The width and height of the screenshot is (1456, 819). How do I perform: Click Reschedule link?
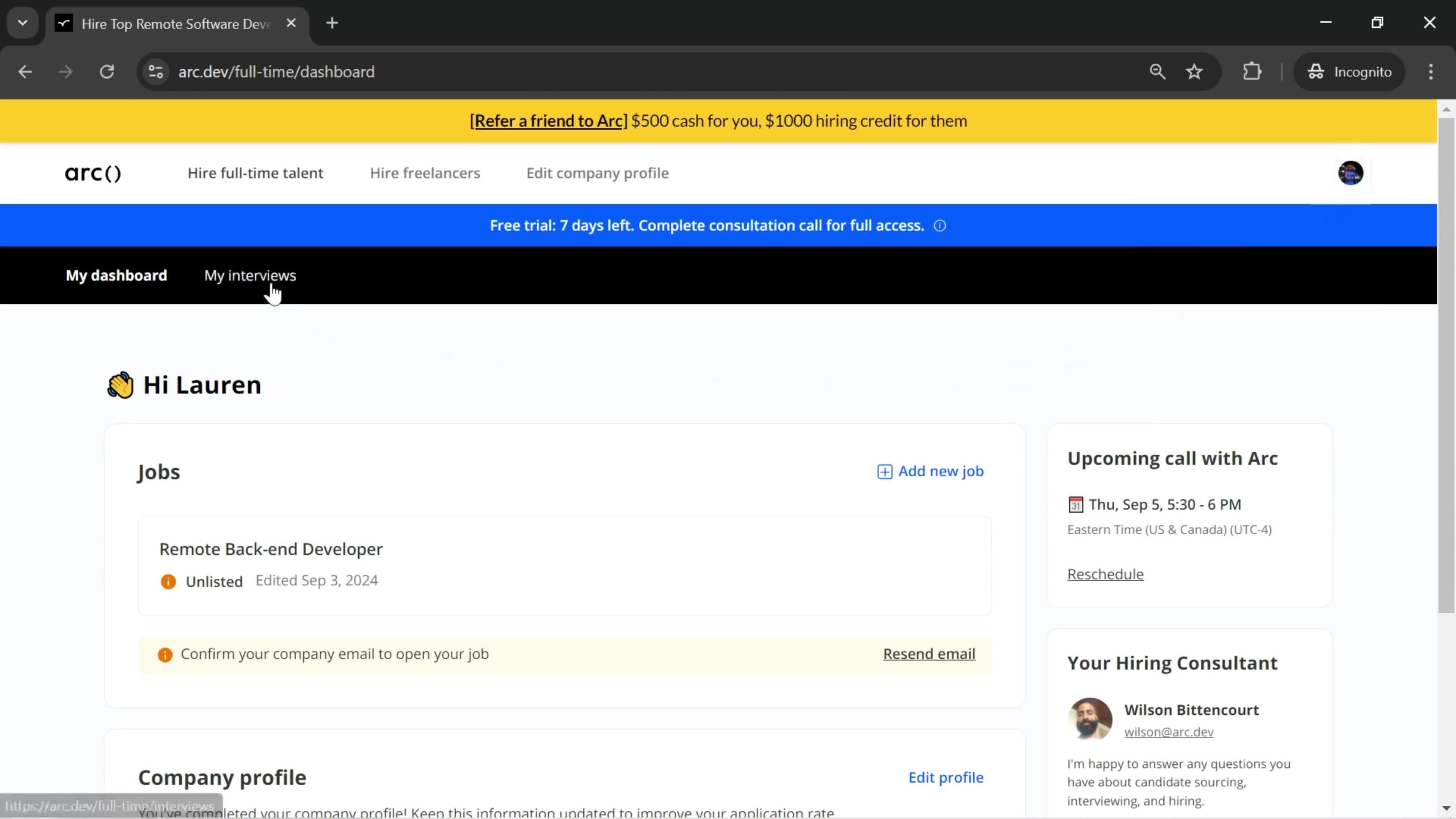(1105, 574)
